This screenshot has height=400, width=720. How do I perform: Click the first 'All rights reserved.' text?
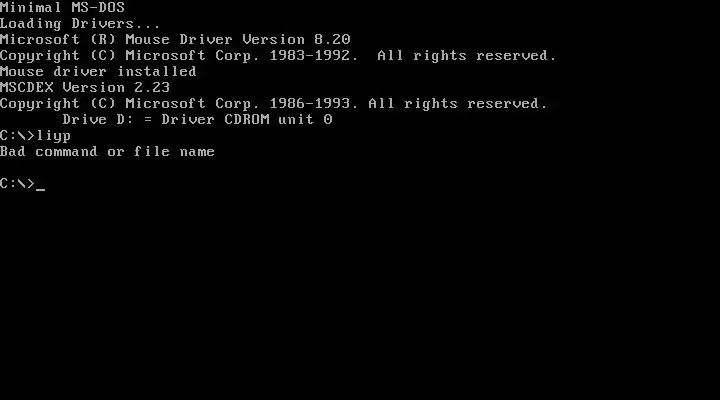tap(467, 56)
